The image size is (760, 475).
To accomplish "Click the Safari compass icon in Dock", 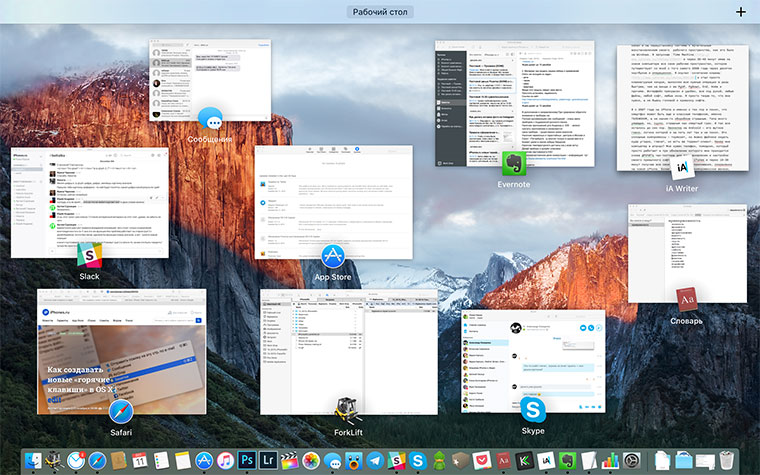I will click(97, 460).
